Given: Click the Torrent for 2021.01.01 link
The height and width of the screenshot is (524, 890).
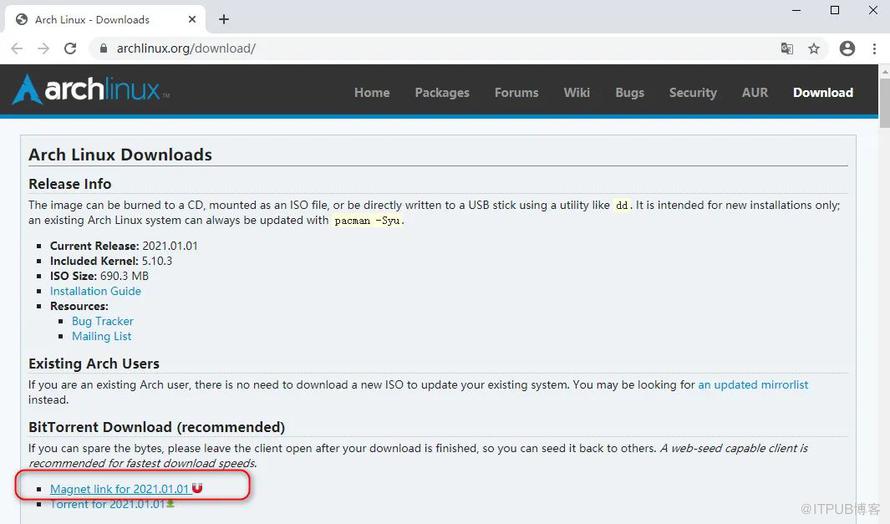Looking at the screenshot, I should click(107, 504).
